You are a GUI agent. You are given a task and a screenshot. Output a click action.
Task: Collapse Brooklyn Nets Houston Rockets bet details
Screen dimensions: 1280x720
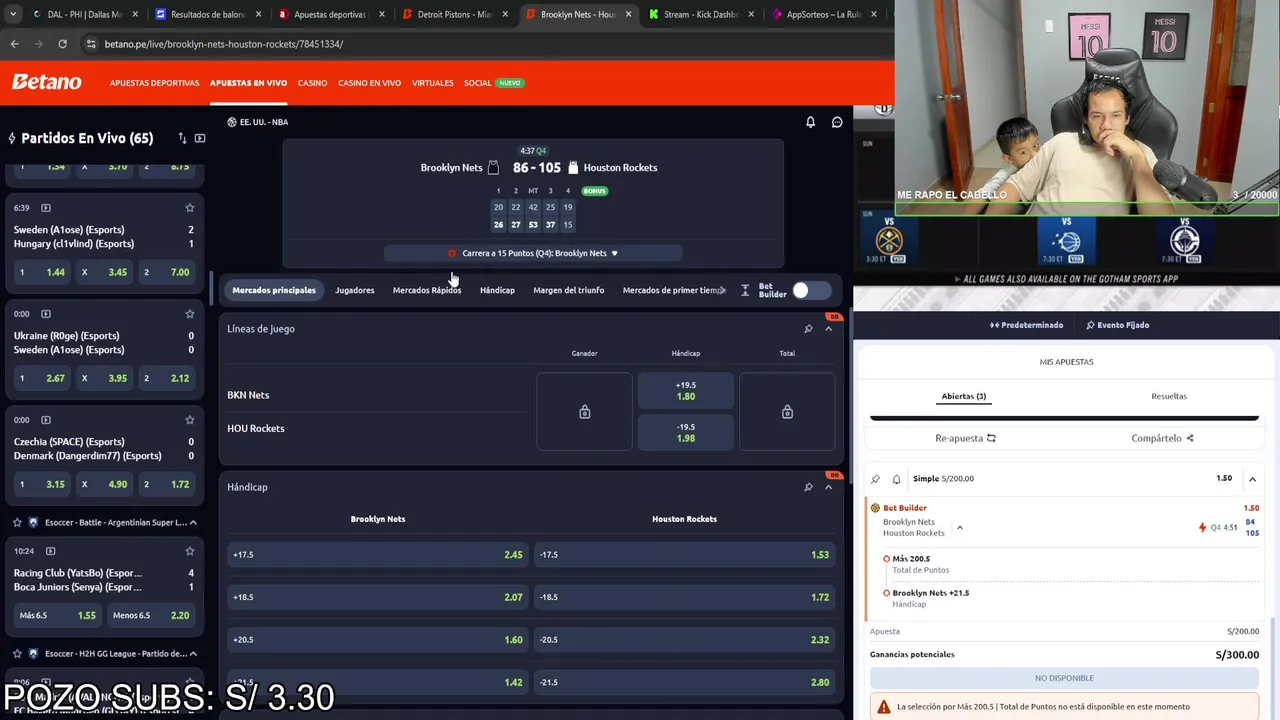959,528
